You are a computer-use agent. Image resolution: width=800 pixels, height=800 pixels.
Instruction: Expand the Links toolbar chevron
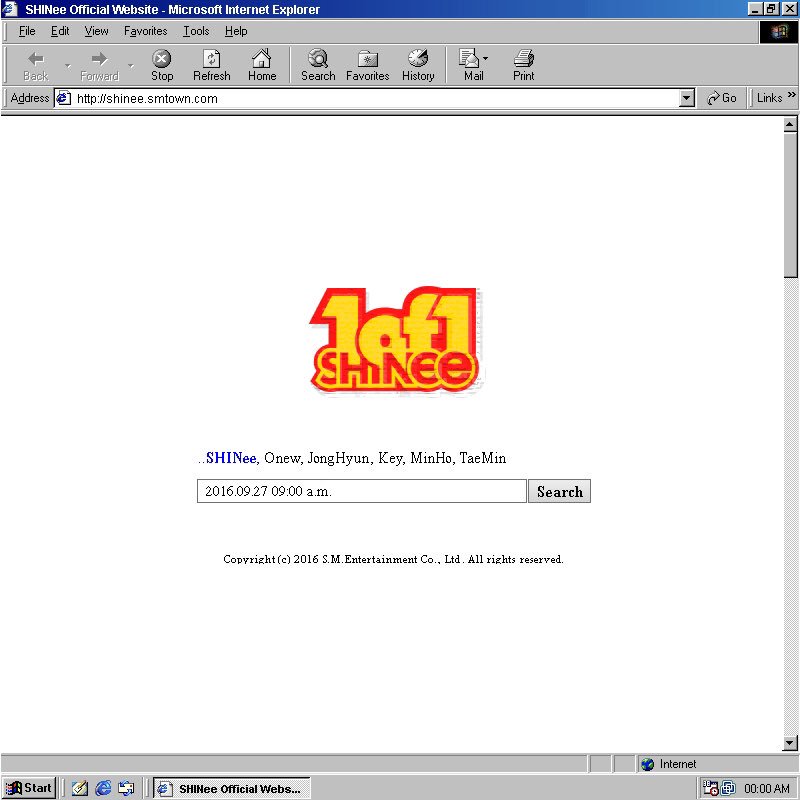point(791,95)
